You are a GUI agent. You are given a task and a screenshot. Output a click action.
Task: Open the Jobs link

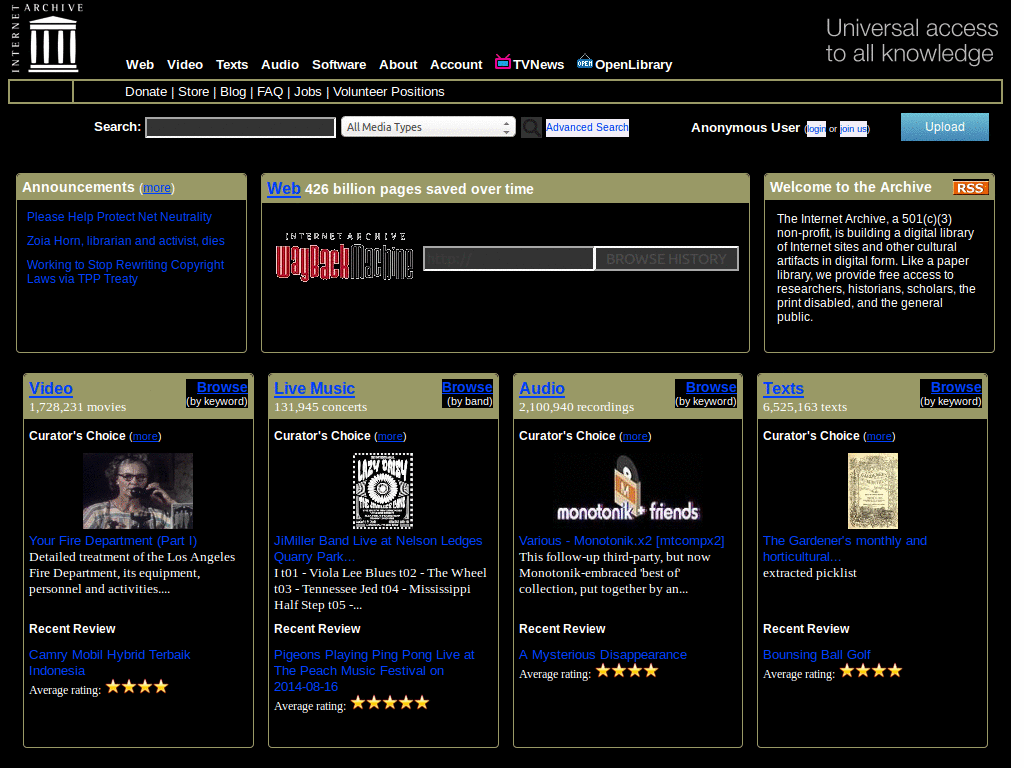308,92
